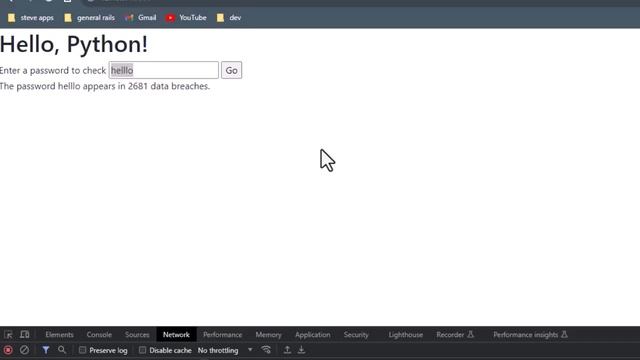This screenshot has height=360, width=640.
Task: Focus the password input field
Action: point(164,70)
